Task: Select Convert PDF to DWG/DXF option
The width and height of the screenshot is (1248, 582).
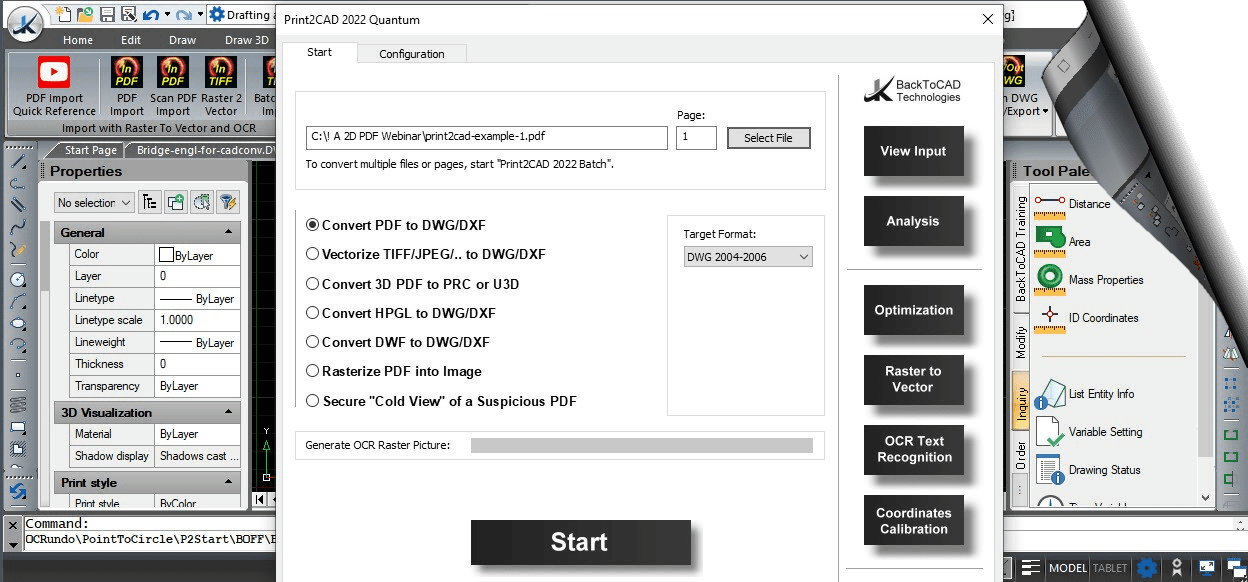Action: point(396,225)
